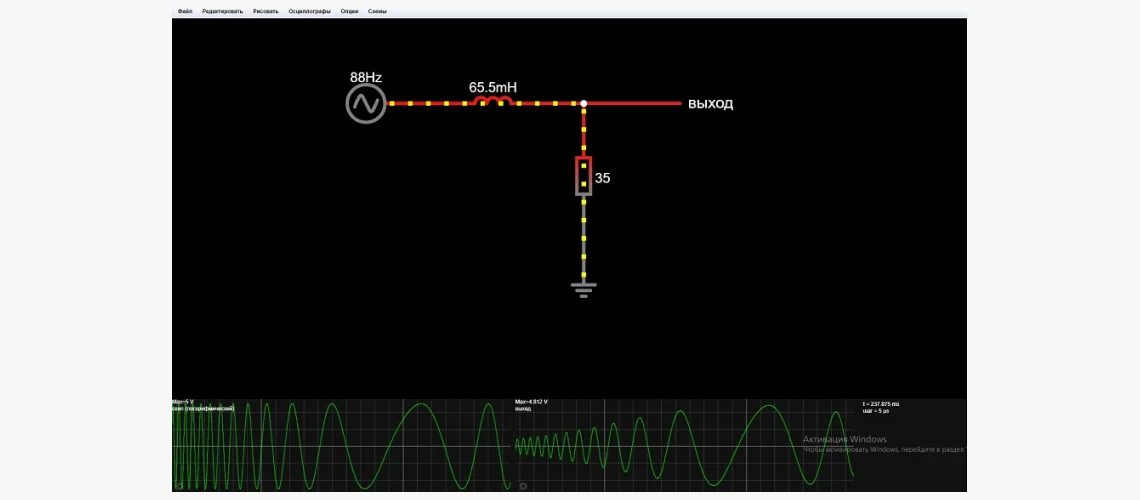Click the 65.5mH inductance value label
Screen dimensions: 1140x500
click(x=492, y=87)
